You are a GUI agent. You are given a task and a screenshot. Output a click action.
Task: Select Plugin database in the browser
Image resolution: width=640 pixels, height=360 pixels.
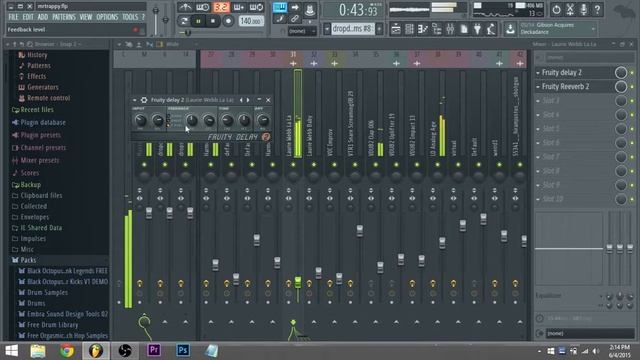tap(43, 122)
